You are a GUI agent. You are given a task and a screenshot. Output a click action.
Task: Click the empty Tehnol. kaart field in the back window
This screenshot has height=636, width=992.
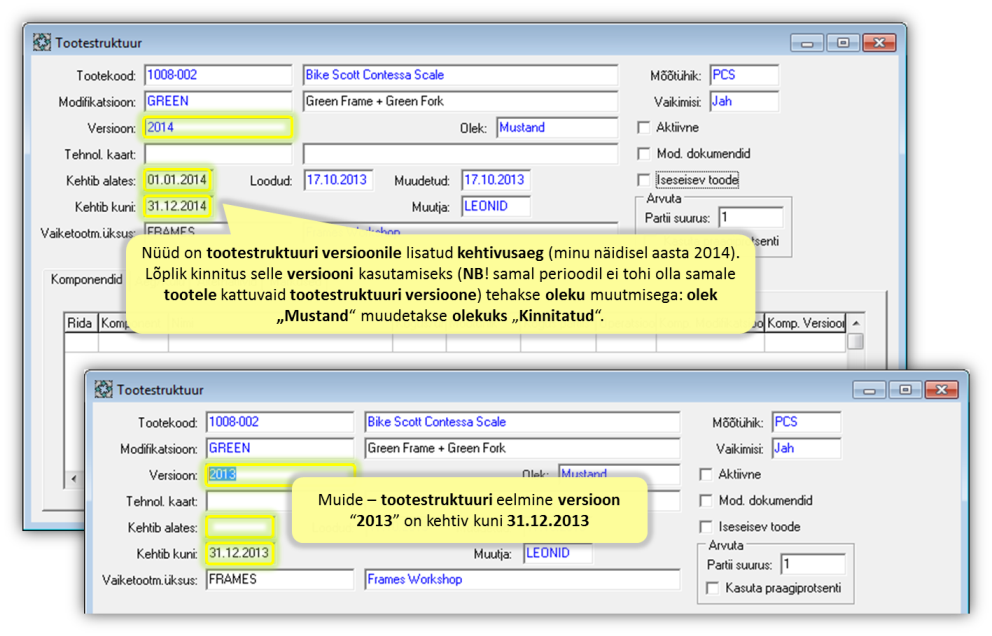tap(218, 154)
